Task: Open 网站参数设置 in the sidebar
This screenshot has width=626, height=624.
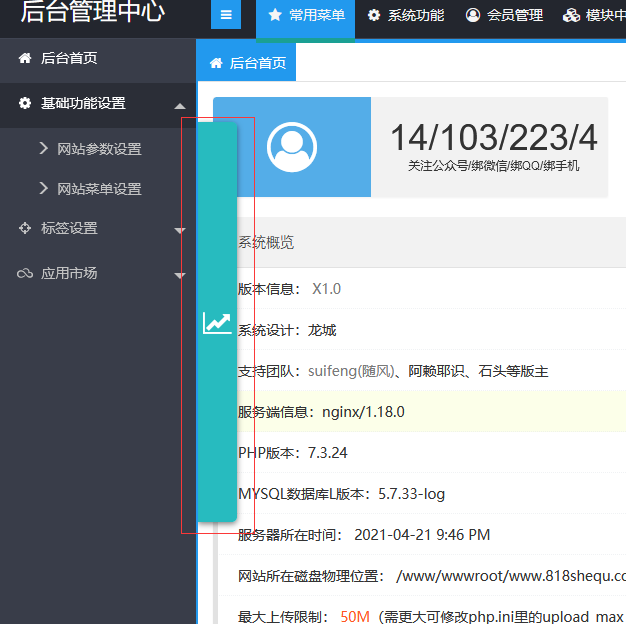Action: (99, 149)
